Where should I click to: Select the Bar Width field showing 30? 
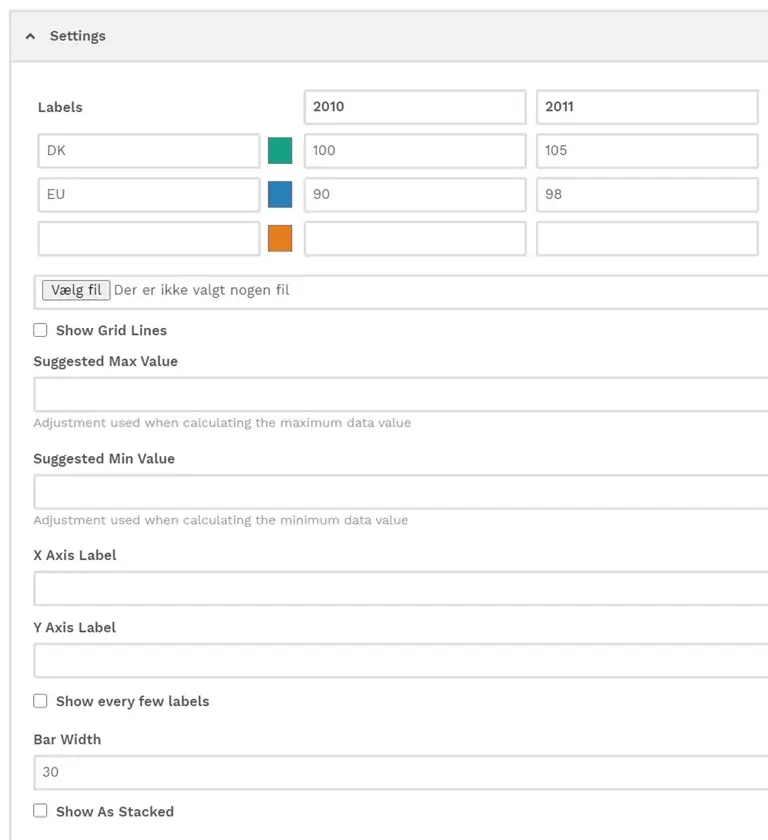(x=401, y=772)
